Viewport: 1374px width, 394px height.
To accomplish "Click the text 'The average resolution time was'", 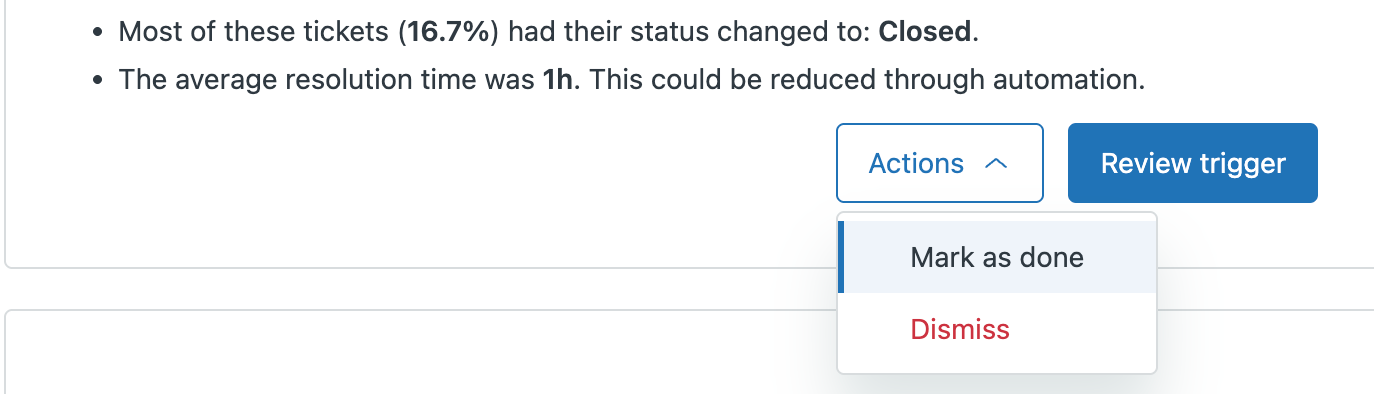I will pos(327,80).
